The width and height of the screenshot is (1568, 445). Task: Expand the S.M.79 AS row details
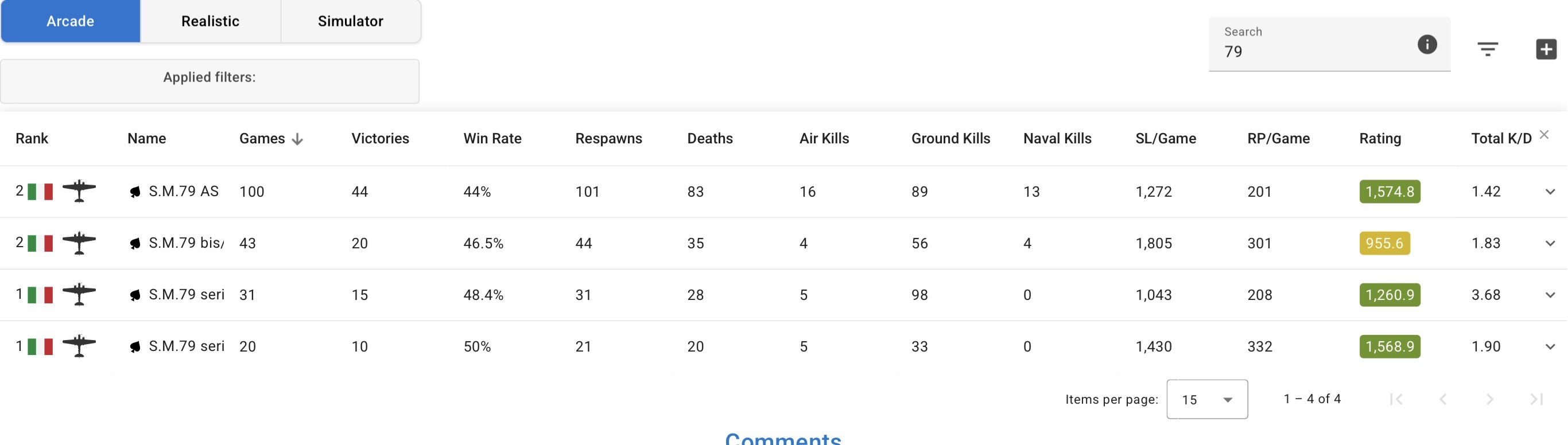click(1550, 192)
